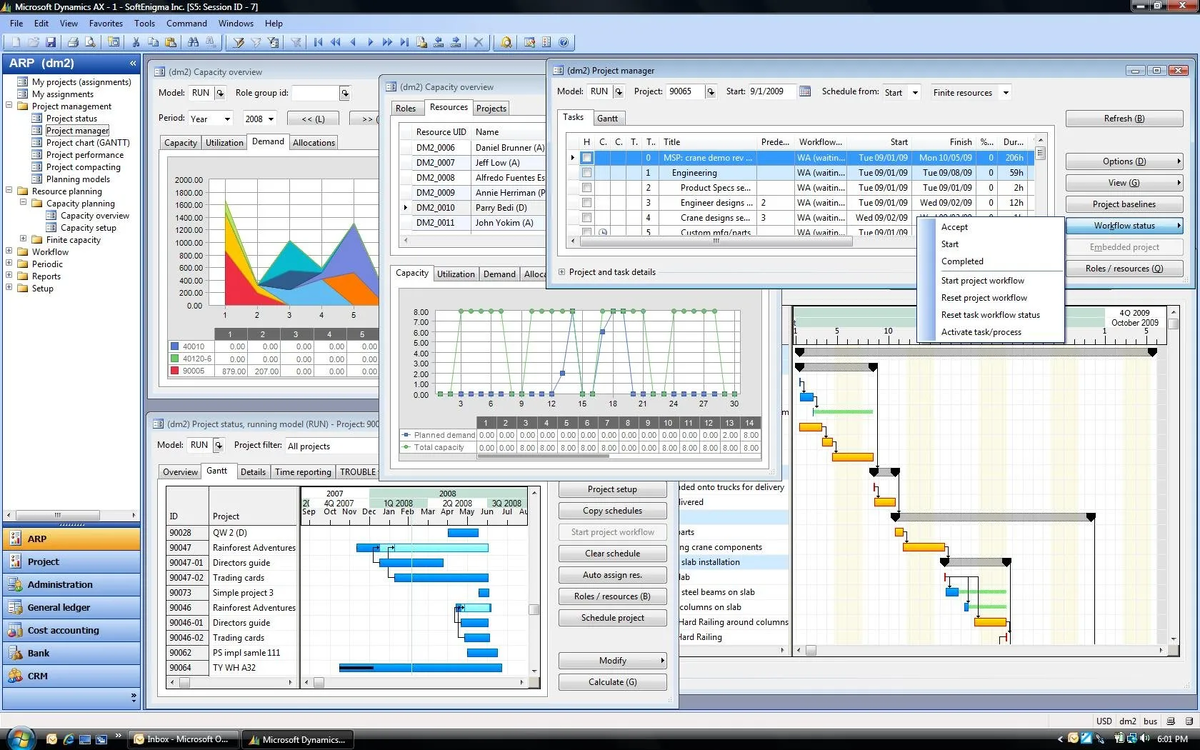The image size is (1200, 750).
Task: Click the Calculate (G) button
Action: (613, 682)
